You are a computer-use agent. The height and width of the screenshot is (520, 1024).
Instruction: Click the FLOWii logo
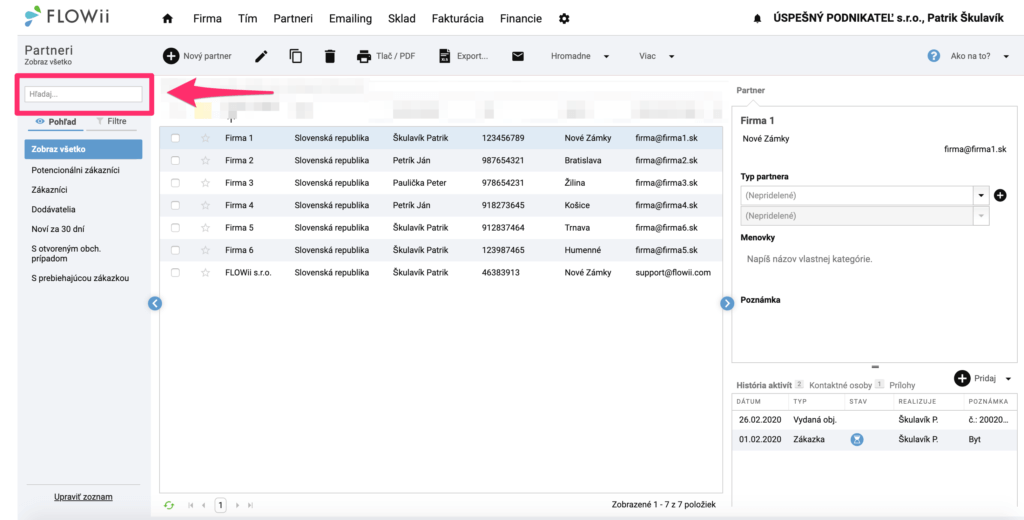point(65,16)
